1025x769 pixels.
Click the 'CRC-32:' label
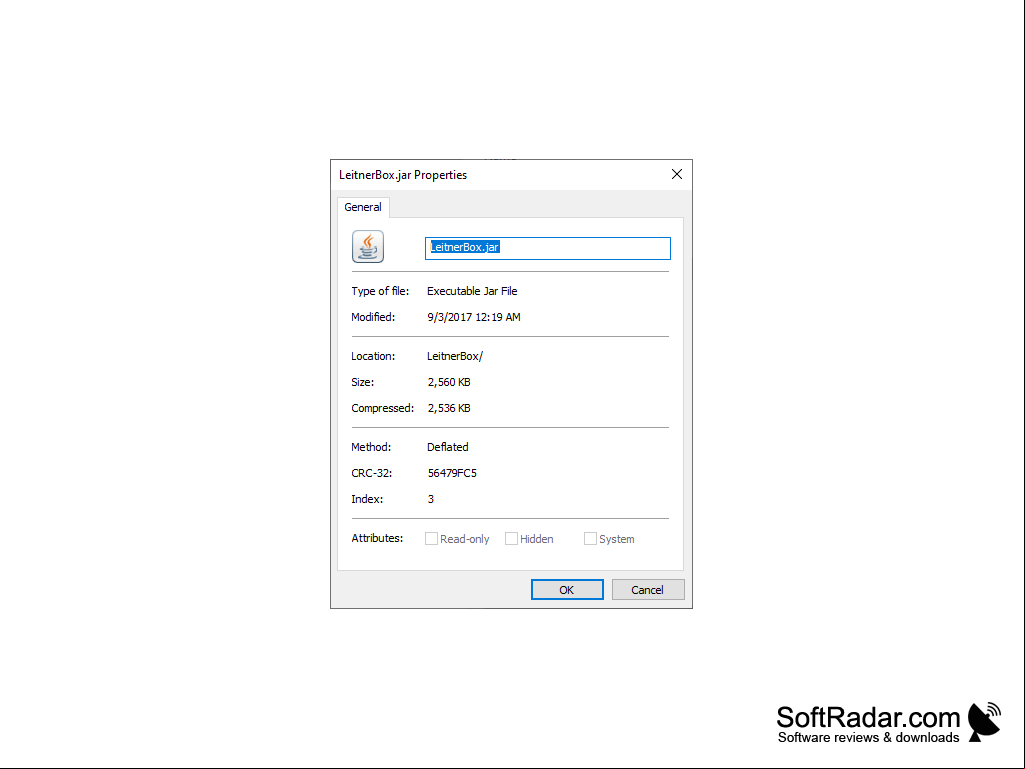371,473
